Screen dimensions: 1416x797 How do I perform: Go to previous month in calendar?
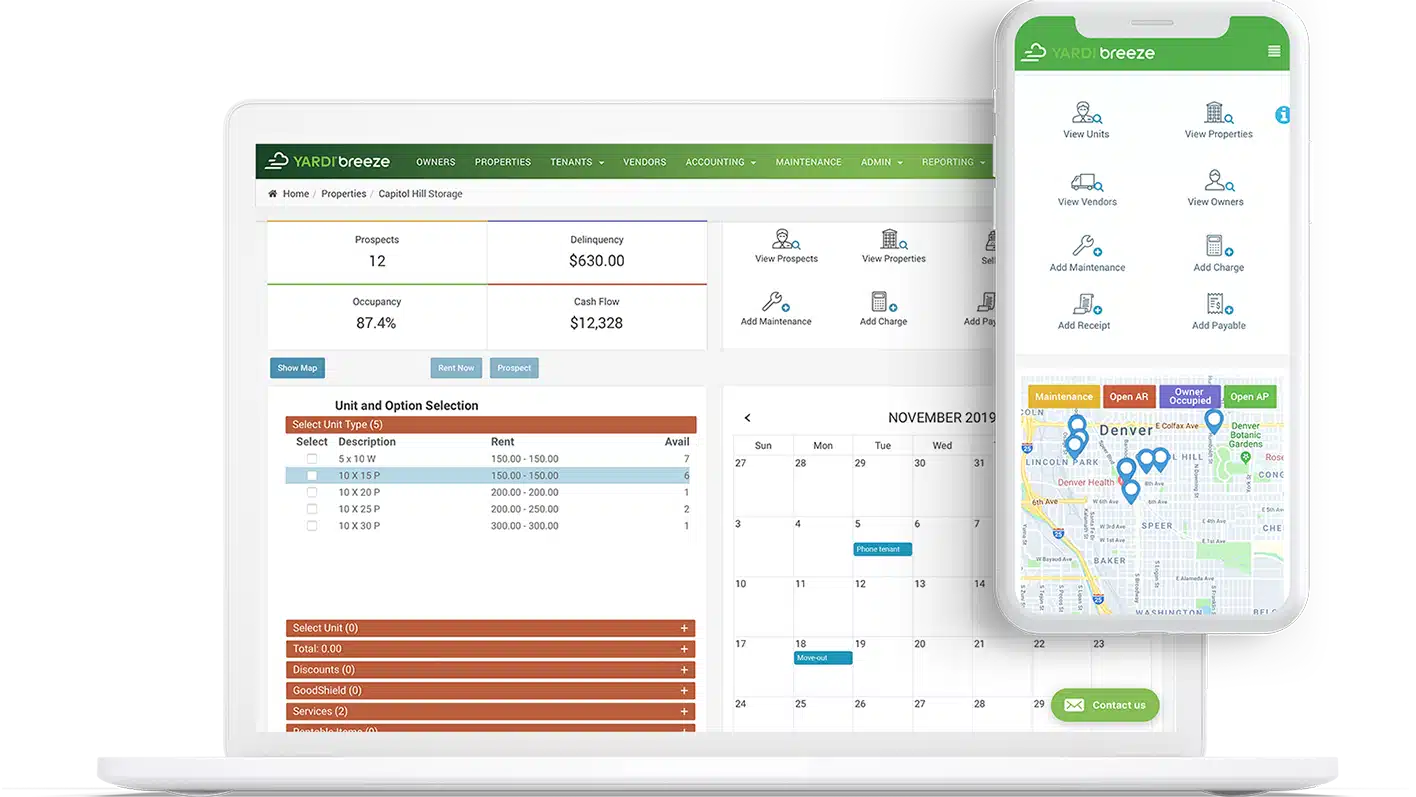tap(747, 418)
